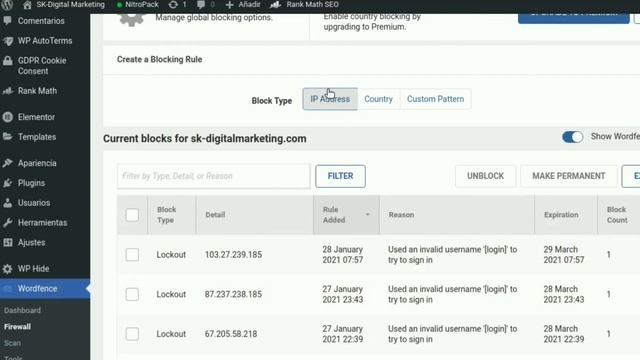The width and height of the screenshot is (640, 360).
Task: Check the row for 87.237.238.185
Action: coord(132,294)
